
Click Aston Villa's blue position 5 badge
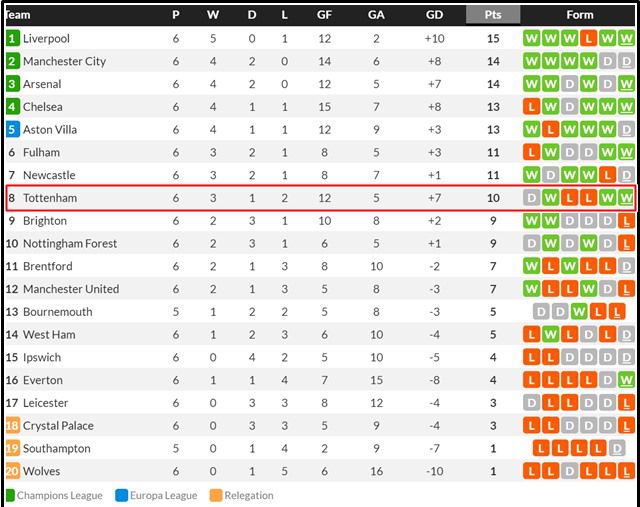click(x=12, y=130)
